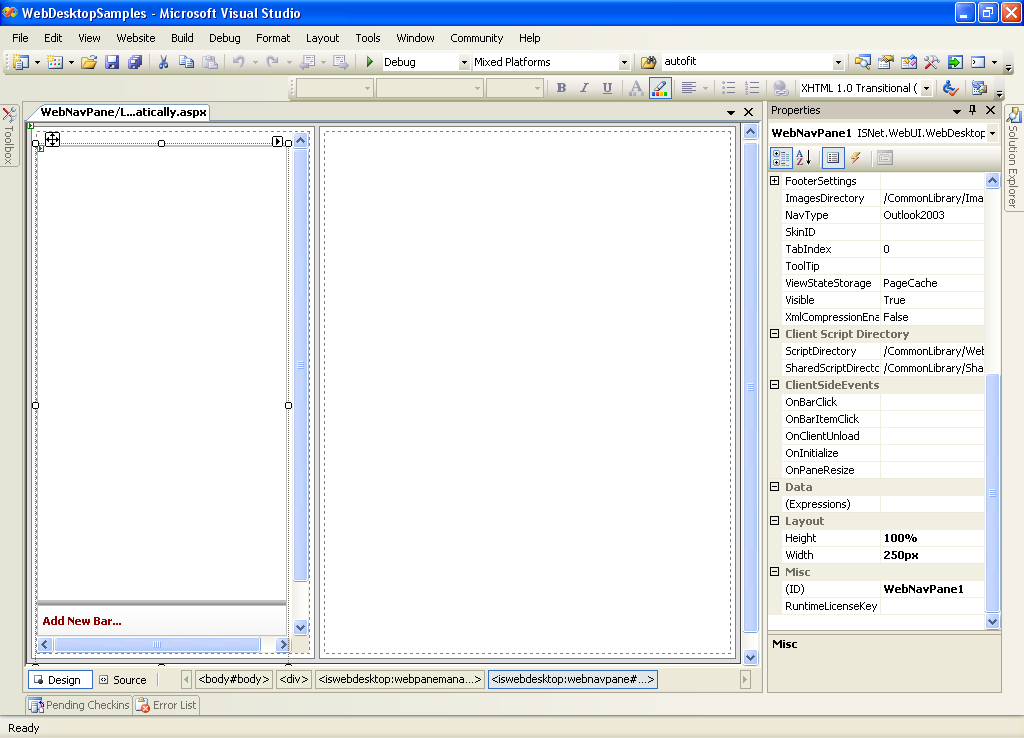This screenshot has width=1024, height=738.
Task: Click the Cut scissors icon
Action: coord(163,62)
